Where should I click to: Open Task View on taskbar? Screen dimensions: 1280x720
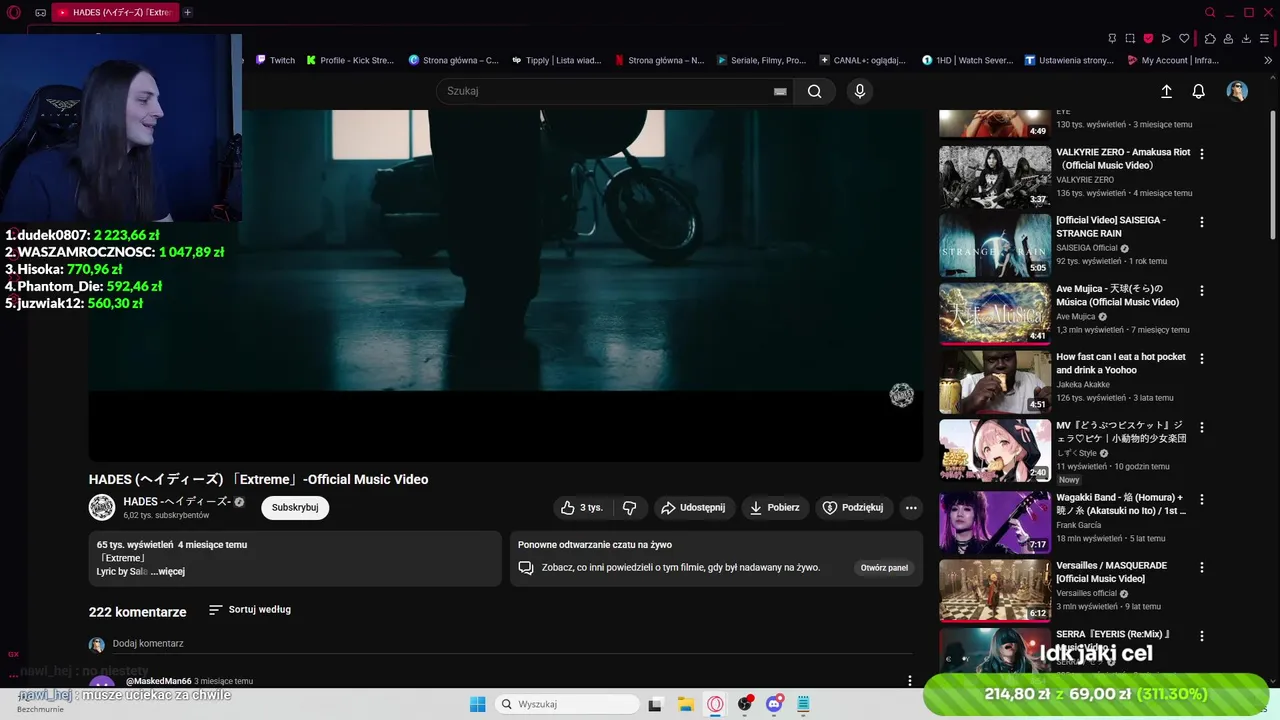(655, 704)
